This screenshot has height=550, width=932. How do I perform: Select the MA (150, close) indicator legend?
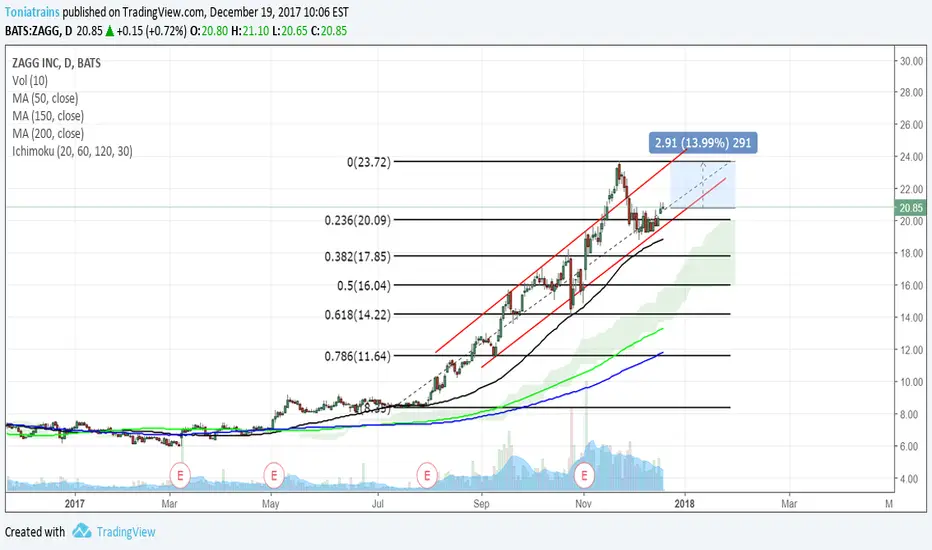[x=48, y=116]
